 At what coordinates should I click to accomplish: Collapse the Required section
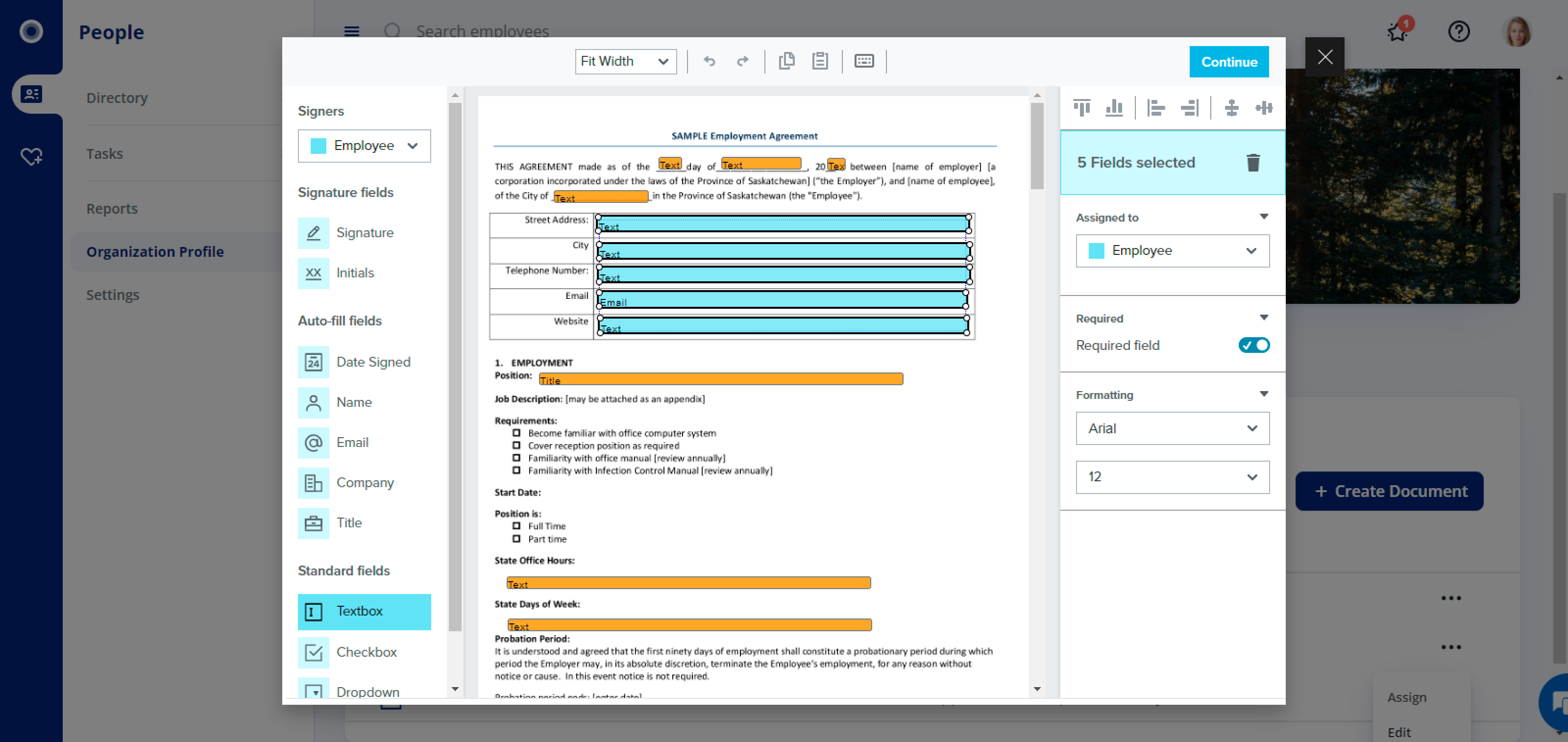pos(1264,318)
